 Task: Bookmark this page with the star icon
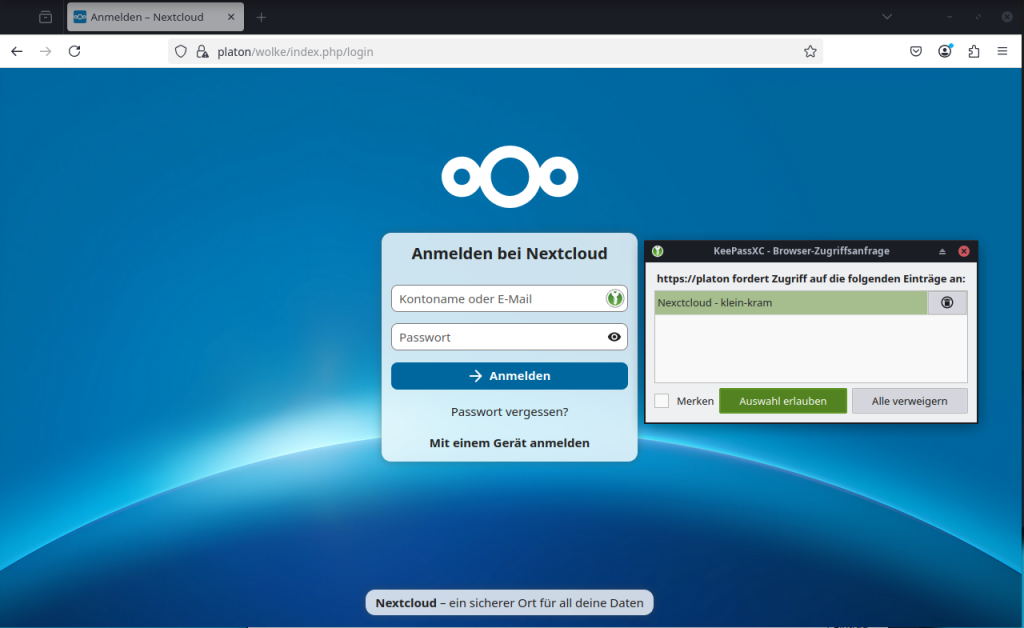[x=810, y=52]
